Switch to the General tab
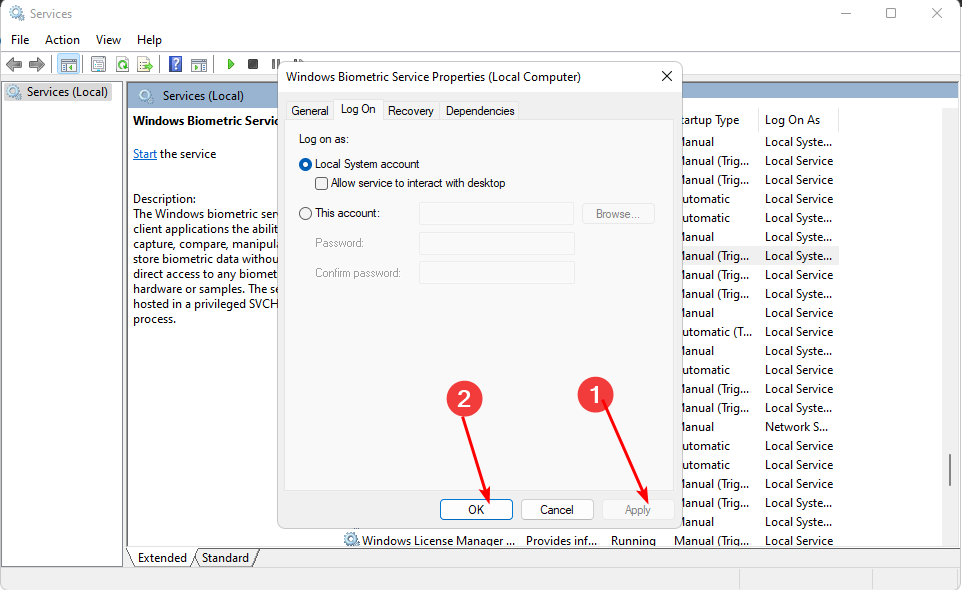The image size is (962, 590). (x=310, y=111)
